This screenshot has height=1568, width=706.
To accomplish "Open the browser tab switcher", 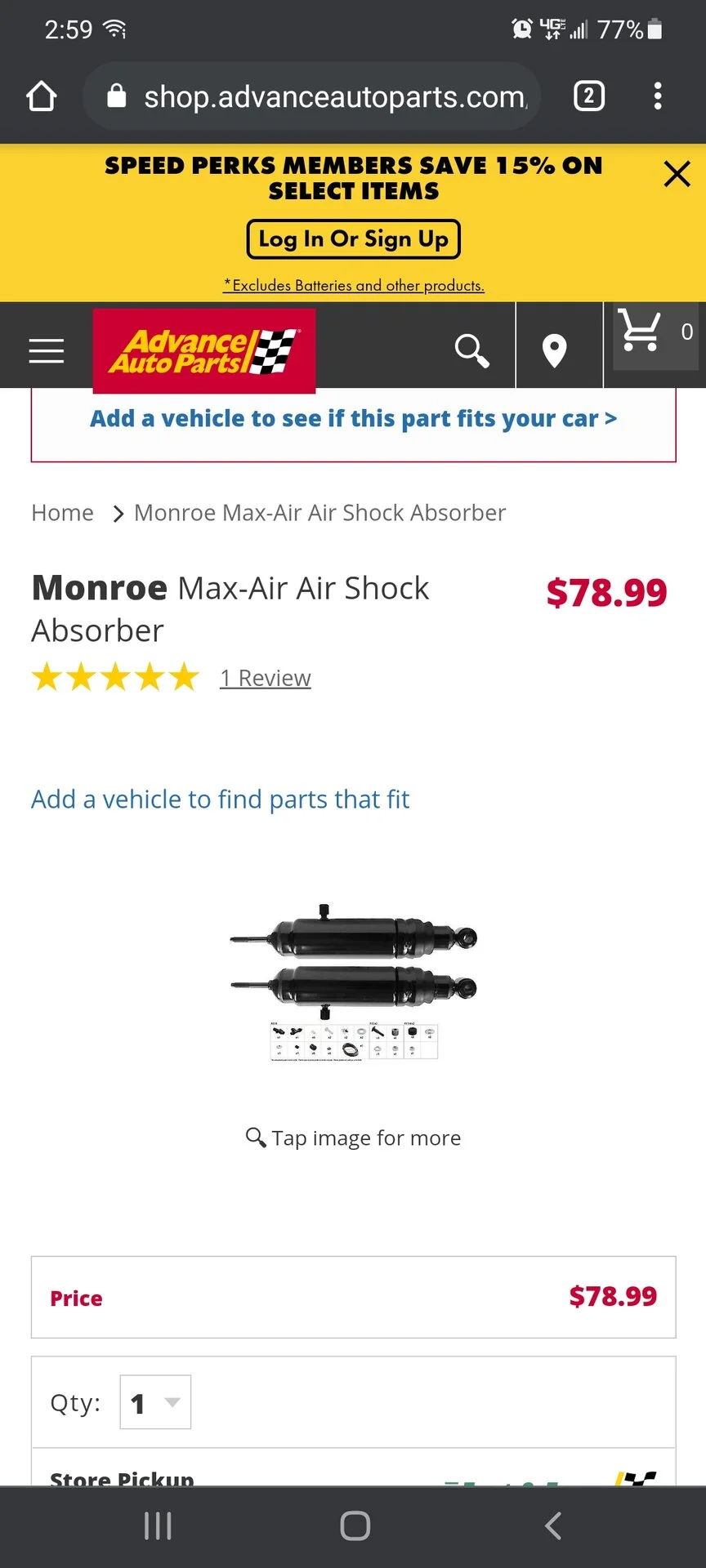I will pos(589,96).
